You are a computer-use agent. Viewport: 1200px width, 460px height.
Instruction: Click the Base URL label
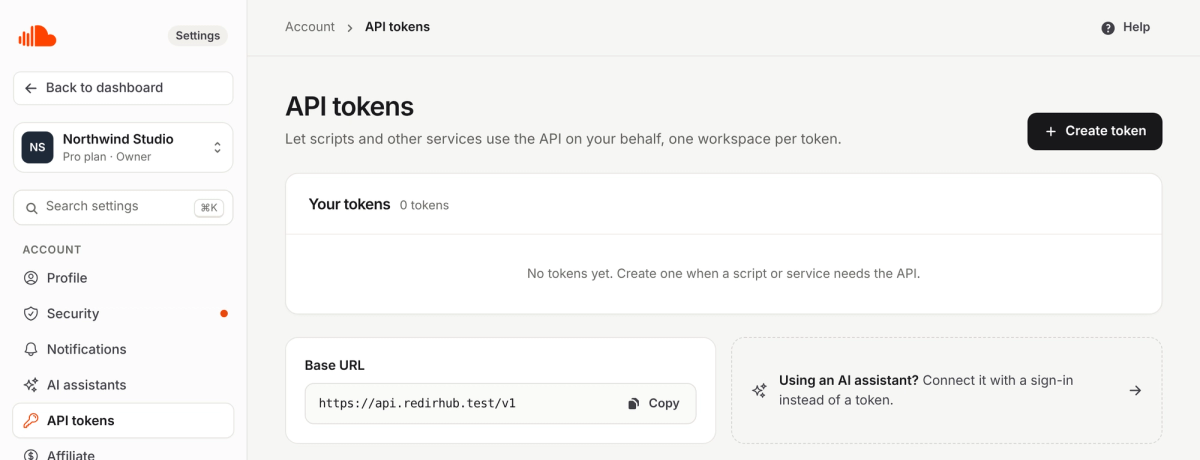tap(335, 365)
